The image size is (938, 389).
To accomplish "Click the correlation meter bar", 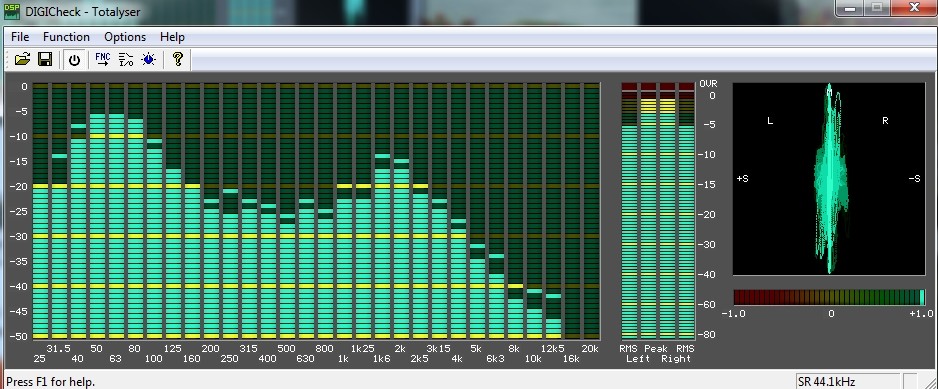I will pyautogui.click(x=829, y=297).
